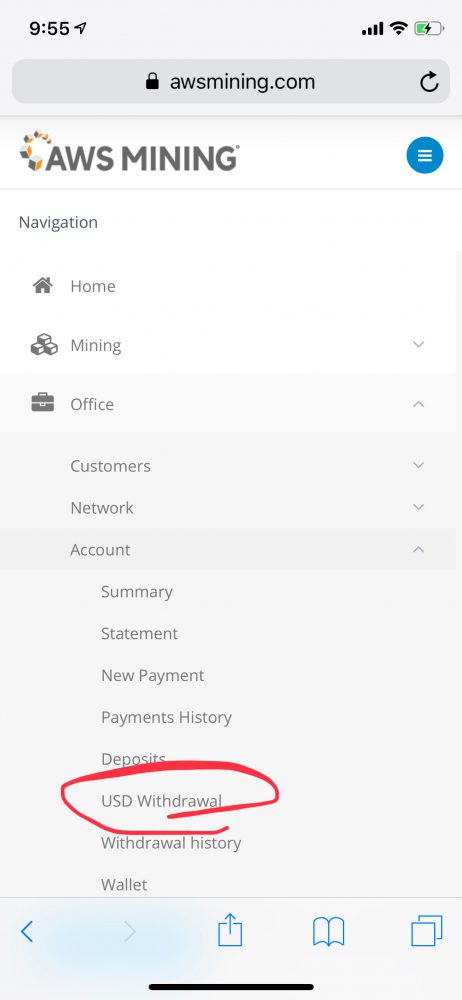
Task: Tap the Safari back arrow
Action: (26, 932)
